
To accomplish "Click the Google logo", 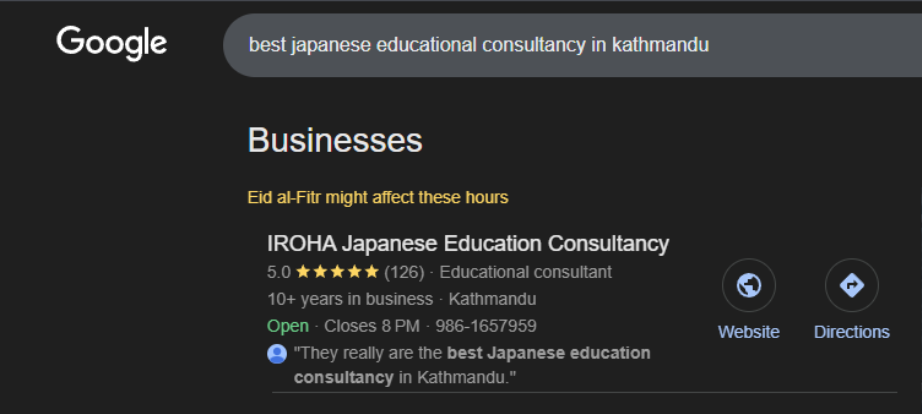I will (x=111, y=43).
